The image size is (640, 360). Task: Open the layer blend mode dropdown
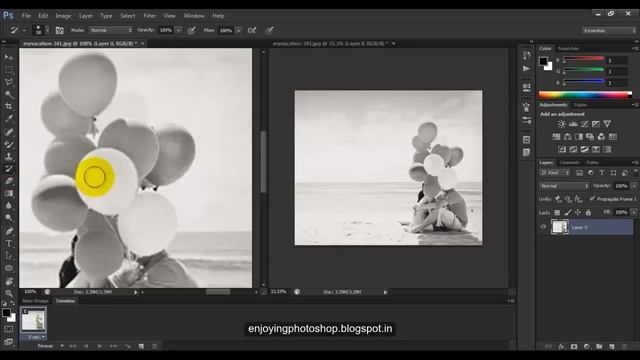click(564, 186)
